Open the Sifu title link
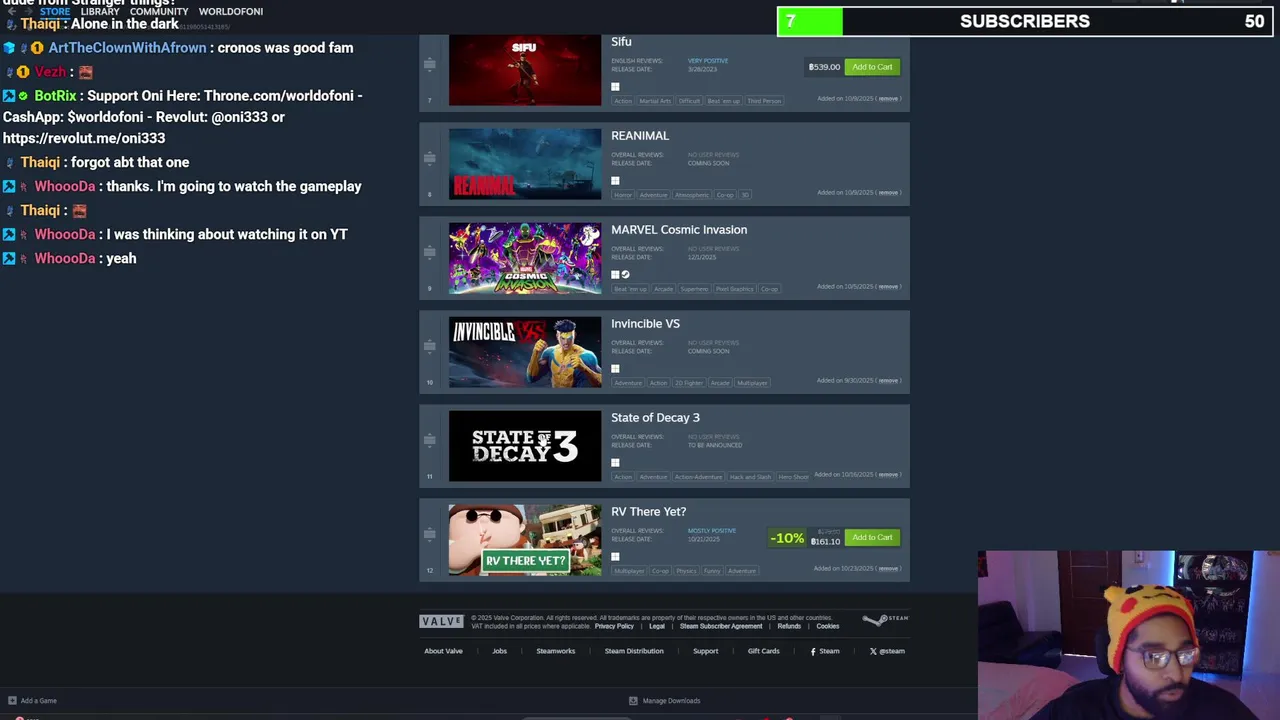This screenshot has width=1280, height=720. pos(621,42)
